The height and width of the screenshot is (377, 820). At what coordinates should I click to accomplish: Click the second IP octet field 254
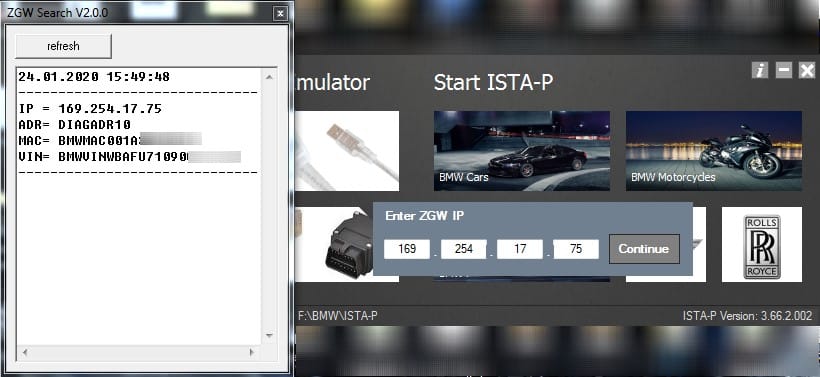[463, 249]
